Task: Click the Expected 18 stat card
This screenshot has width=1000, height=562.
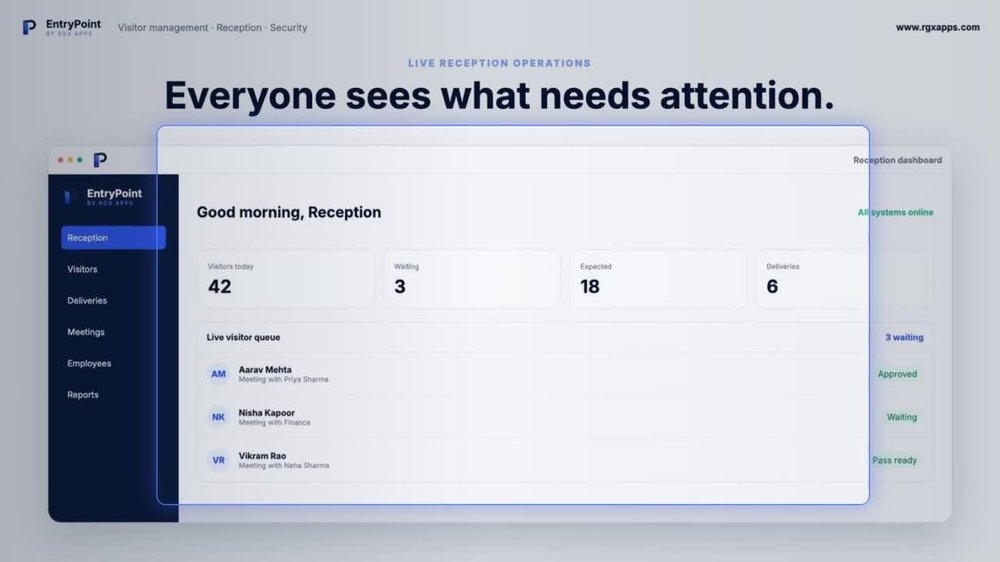Action: tap(658, 279)
